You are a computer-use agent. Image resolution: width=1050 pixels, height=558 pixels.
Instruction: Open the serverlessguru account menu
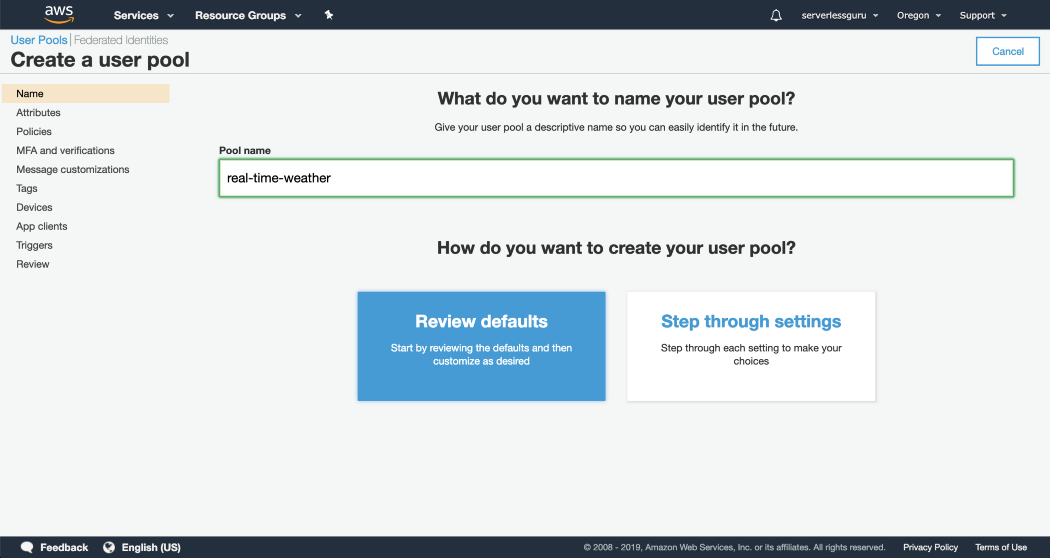point(840,15)
